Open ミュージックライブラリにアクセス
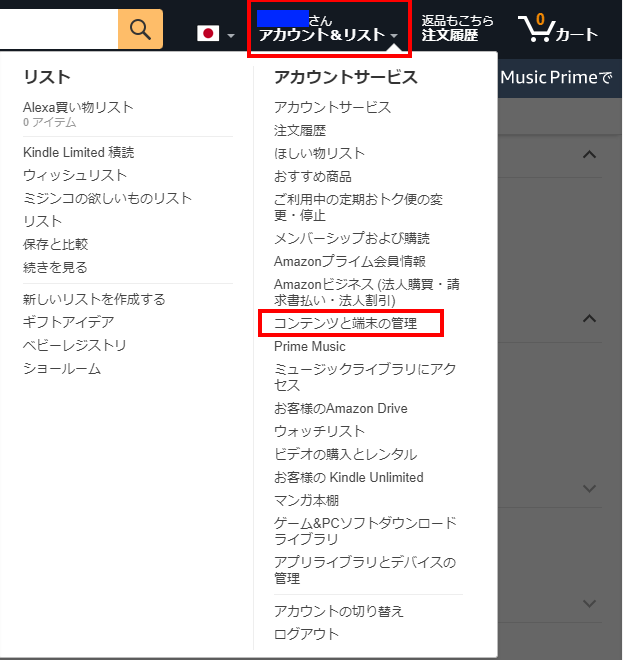 tap(365, 377)
